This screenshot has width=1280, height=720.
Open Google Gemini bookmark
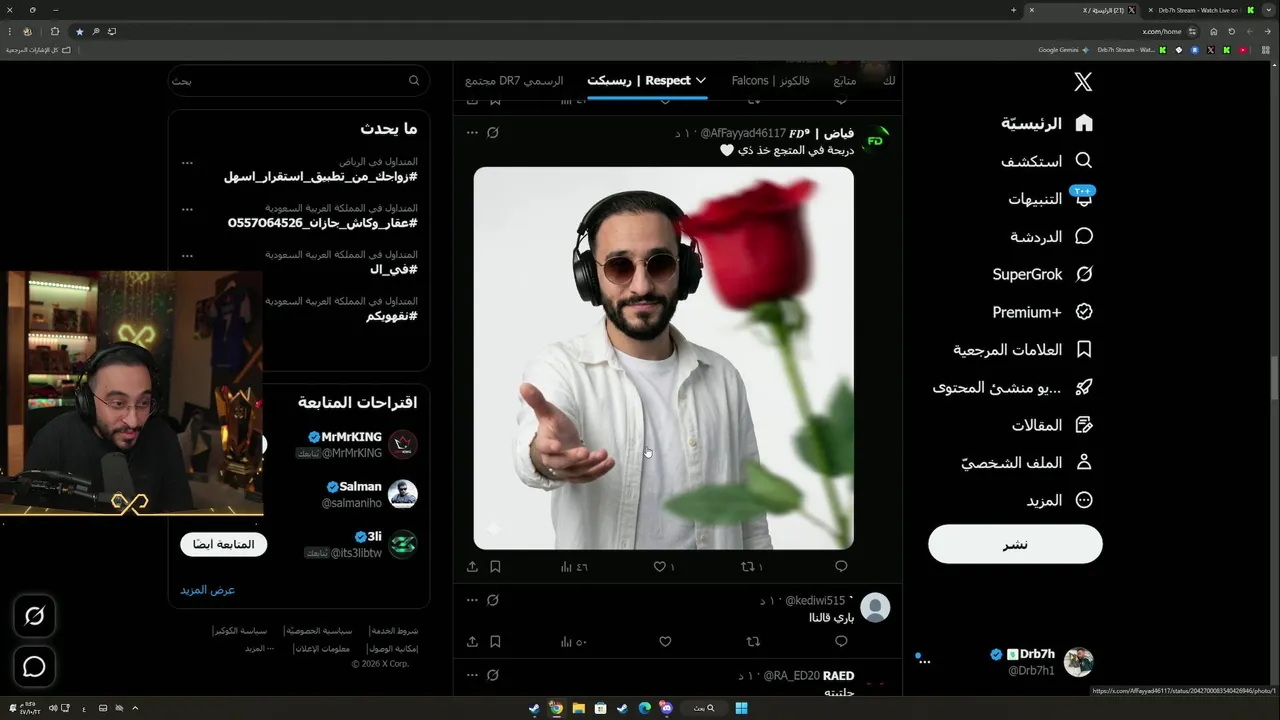coord(1063,49)
